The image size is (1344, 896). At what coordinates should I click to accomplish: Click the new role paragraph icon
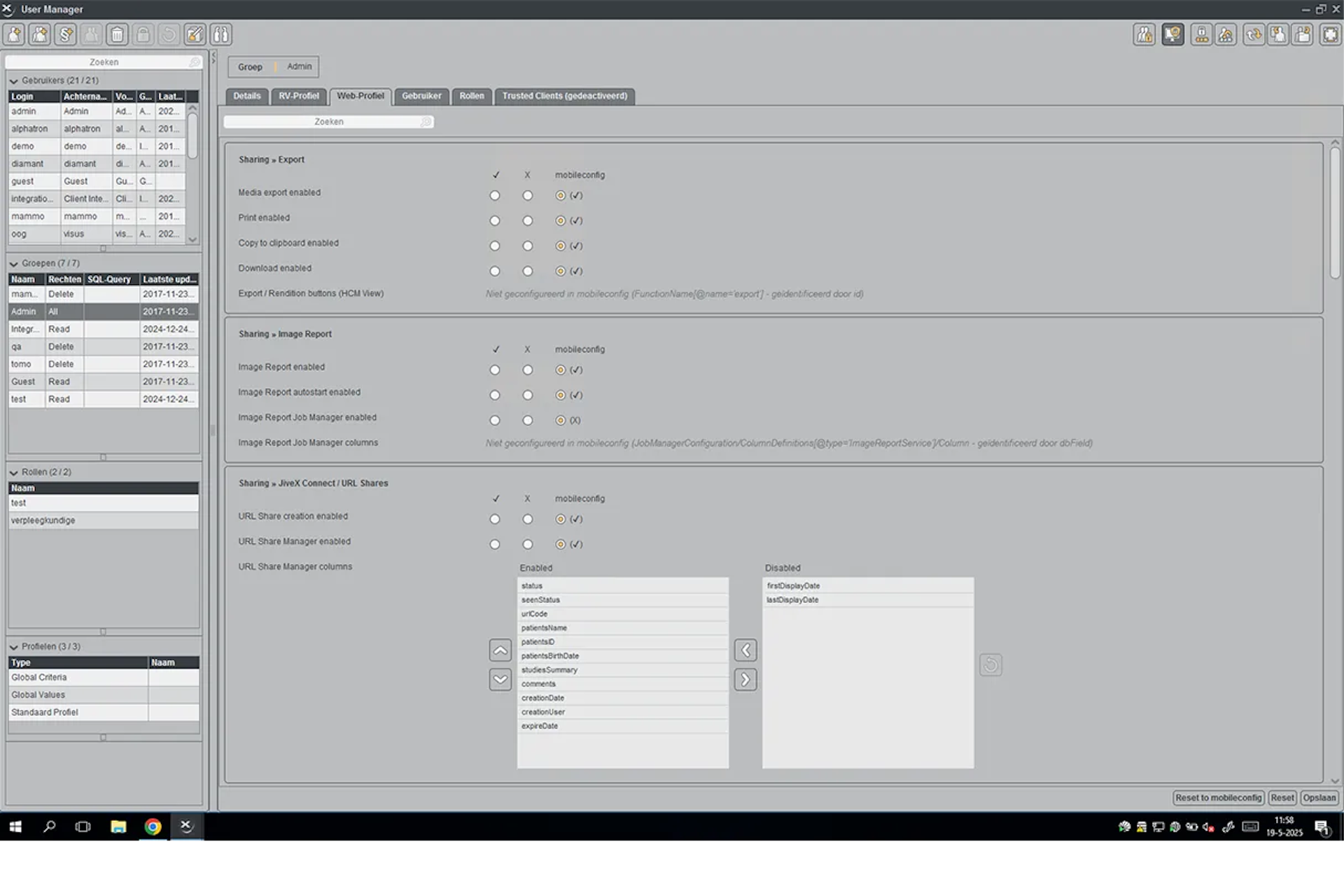click(66, 34)
